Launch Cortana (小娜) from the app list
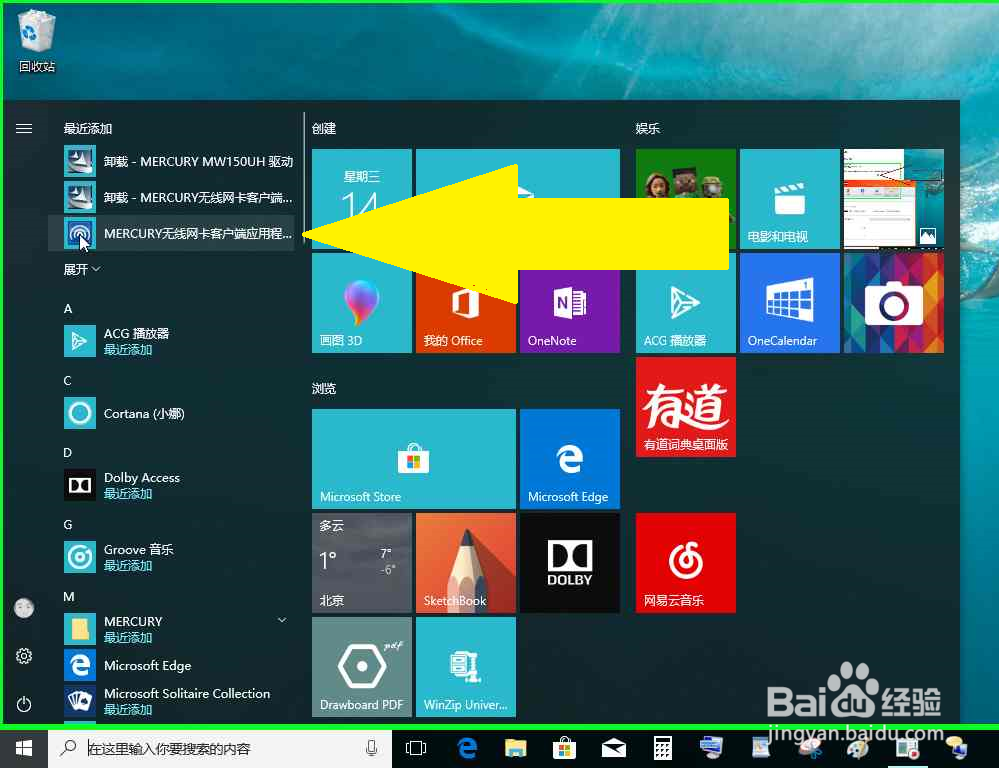 click(172, 414)
